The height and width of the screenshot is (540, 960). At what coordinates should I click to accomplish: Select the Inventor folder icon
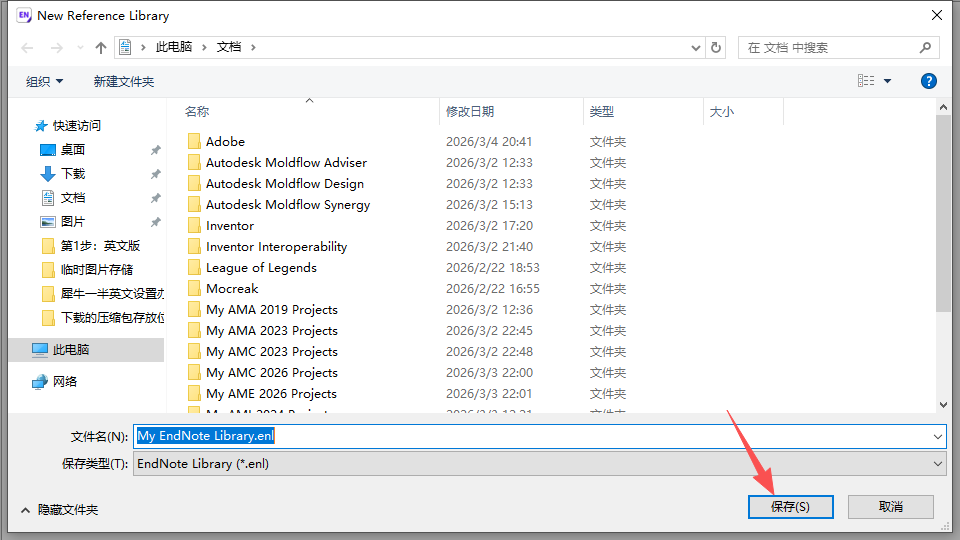pyautogui.click(x=194, y=225)
